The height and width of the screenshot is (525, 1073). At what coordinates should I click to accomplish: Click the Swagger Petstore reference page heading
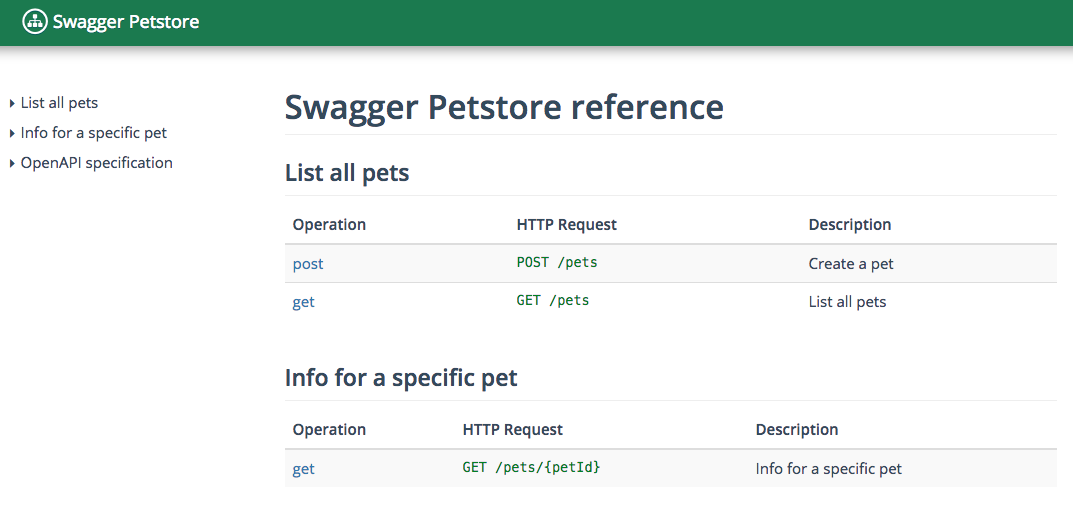504,107
